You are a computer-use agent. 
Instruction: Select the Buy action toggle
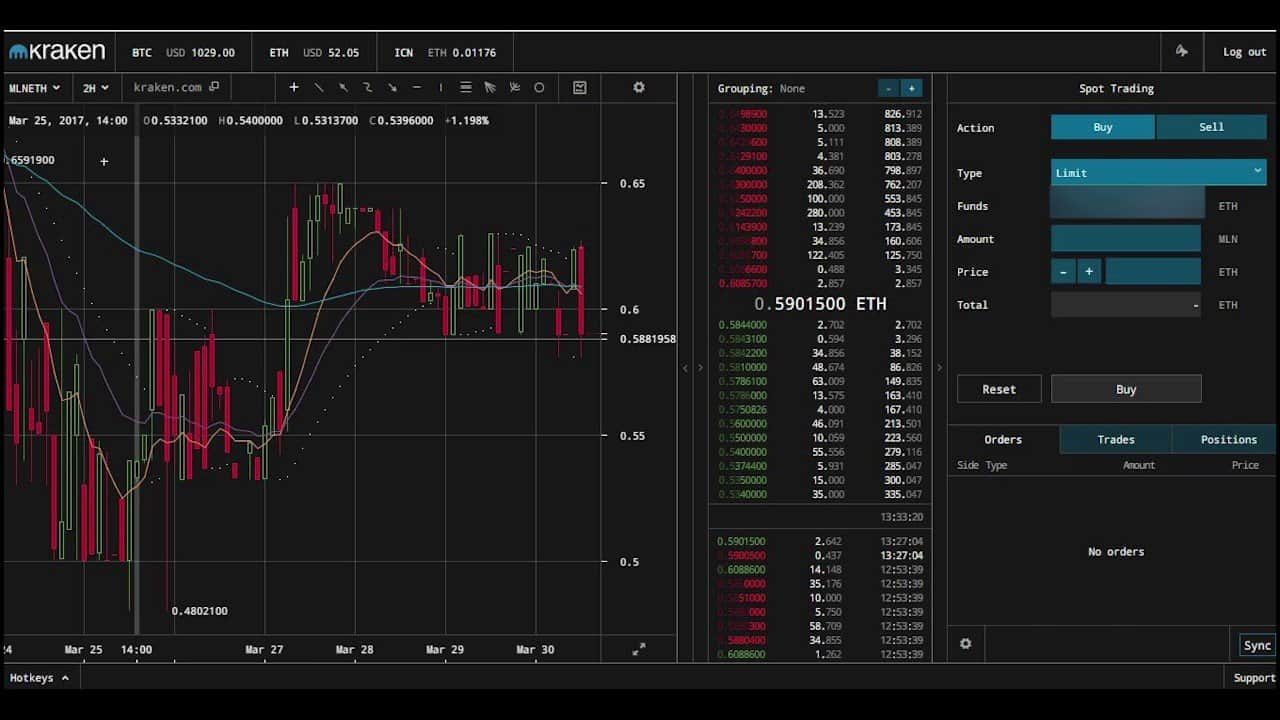1103,127
